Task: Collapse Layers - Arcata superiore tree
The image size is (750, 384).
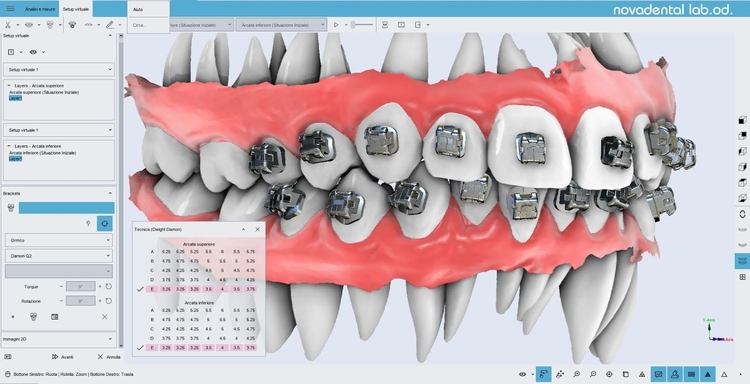Action: point(10,86)
